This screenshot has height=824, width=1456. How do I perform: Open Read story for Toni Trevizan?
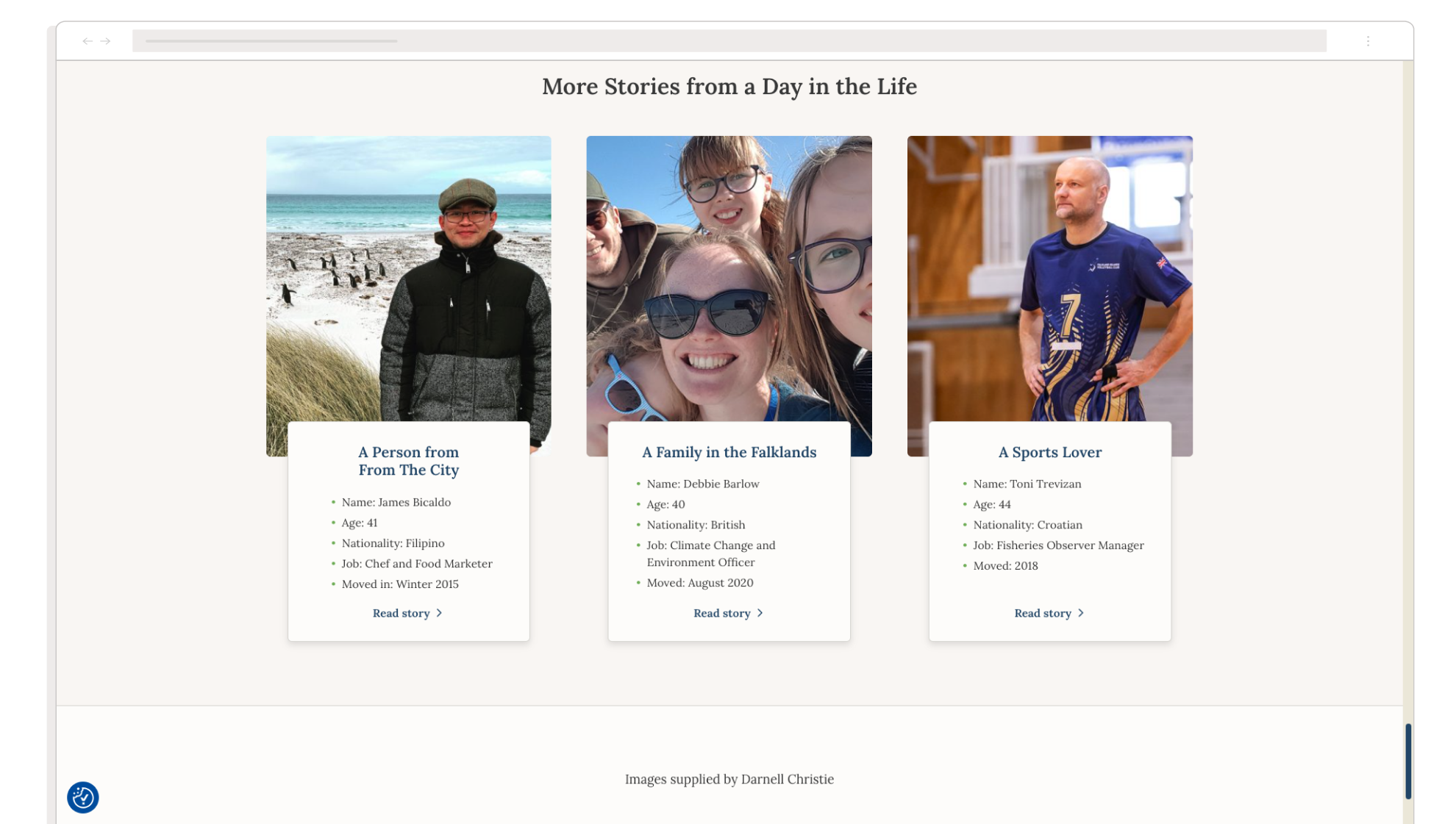point(1049,613)
